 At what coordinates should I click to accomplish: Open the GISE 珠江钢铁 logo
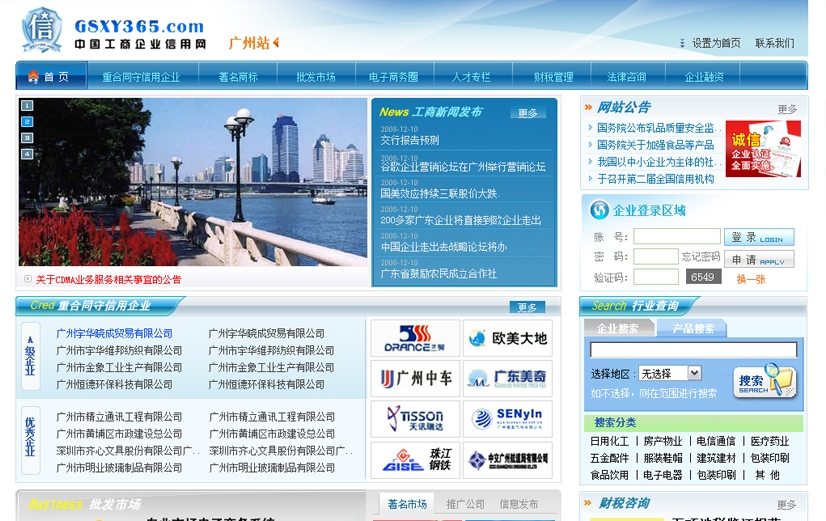[415, 460]
